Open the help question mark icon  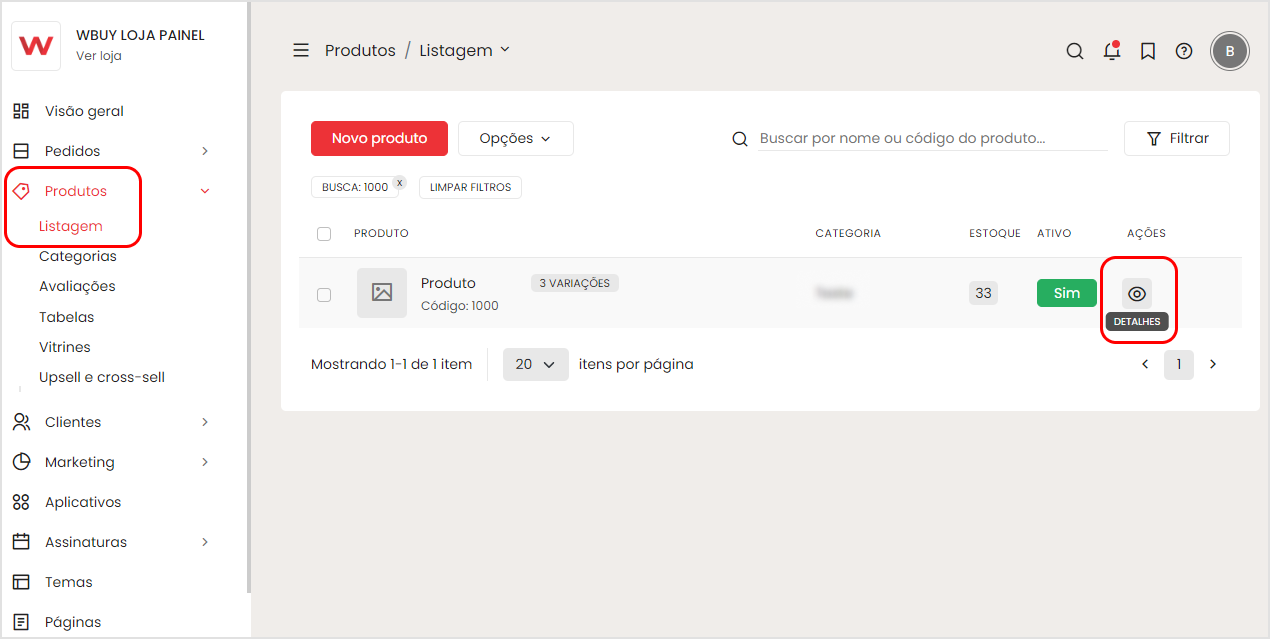coord(1184,51)
